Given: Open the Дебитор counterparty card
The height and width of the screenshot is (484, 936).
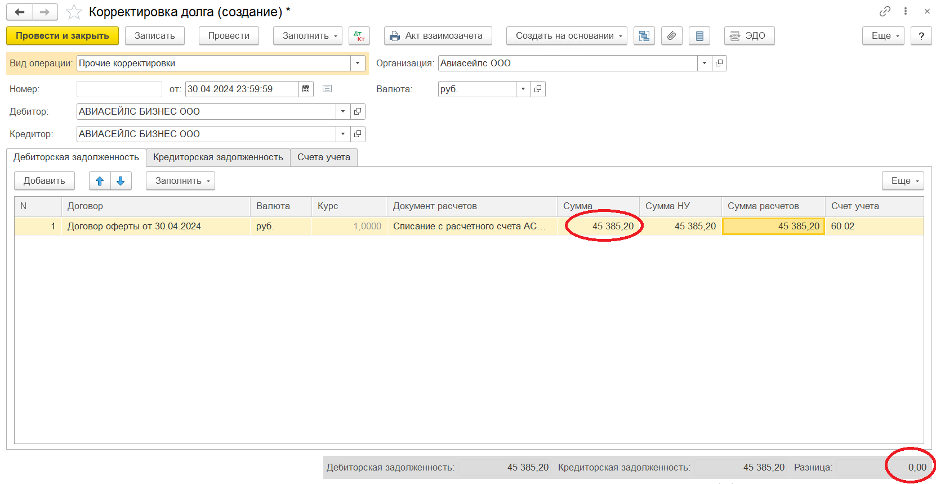Looking at the screenshot, I should click(357, 112).
